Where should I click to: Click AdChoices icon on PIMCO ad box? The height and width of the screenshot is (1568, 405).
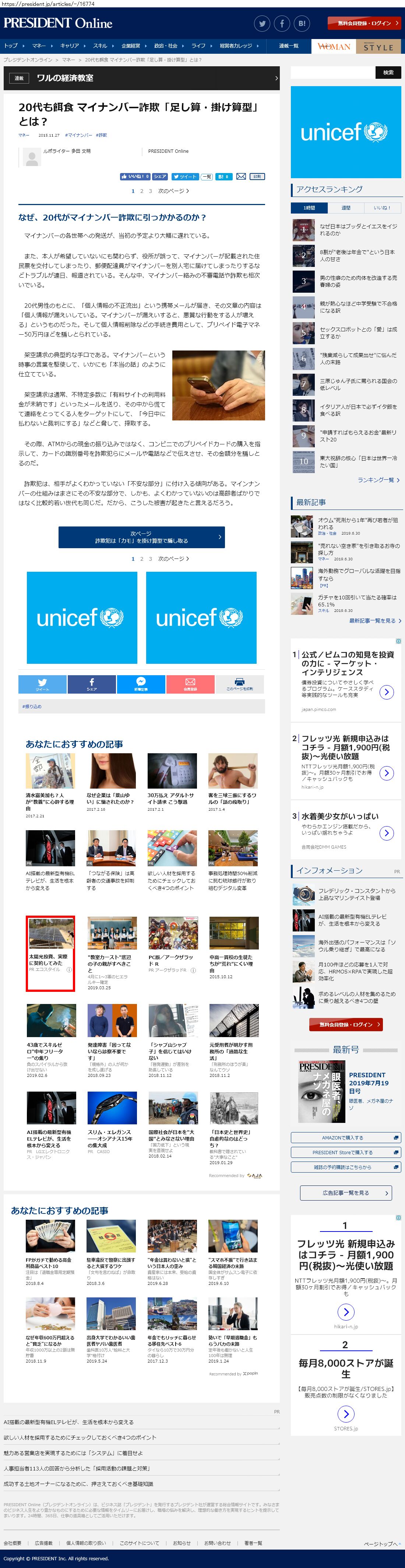398,641
